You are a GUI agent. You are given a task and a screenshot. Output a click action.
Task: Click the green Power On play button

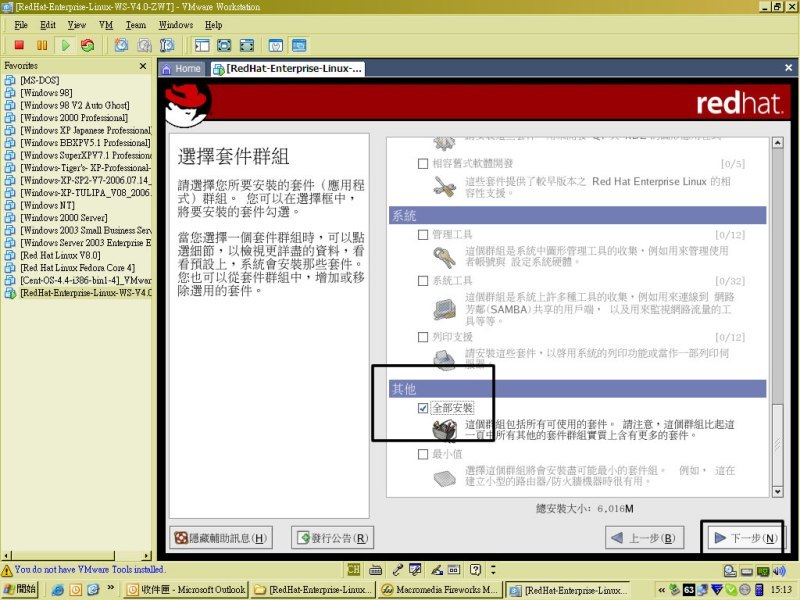65,45
